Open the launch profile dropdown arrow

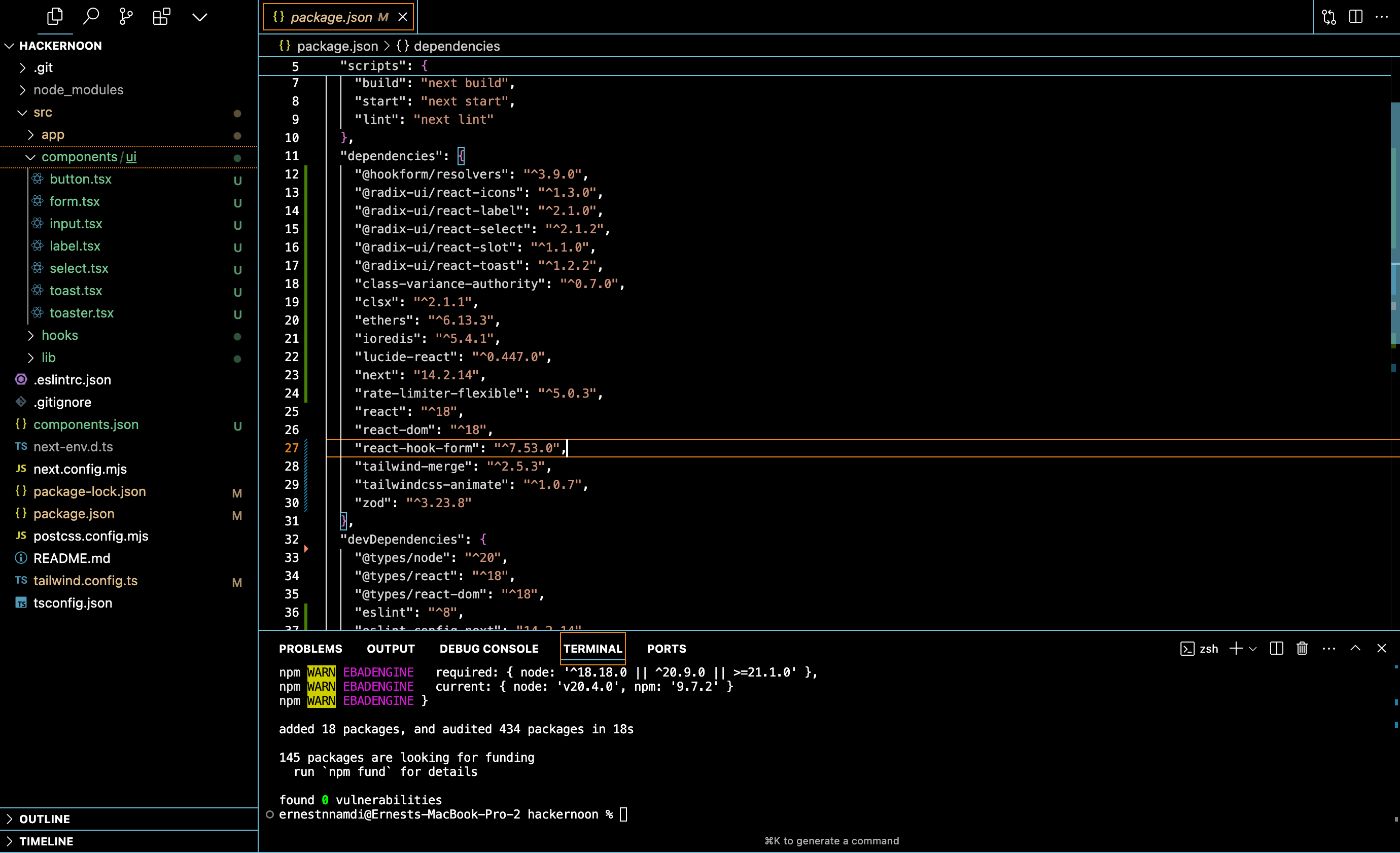point(1252,648)
